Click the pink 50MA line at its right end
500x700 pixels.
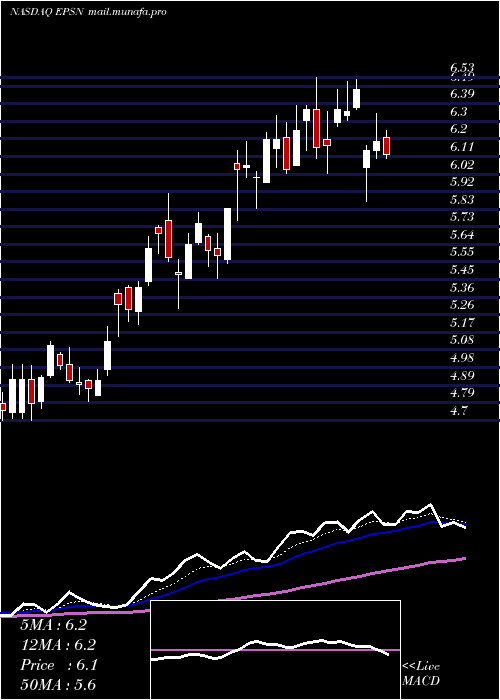(x=463, y=558)
